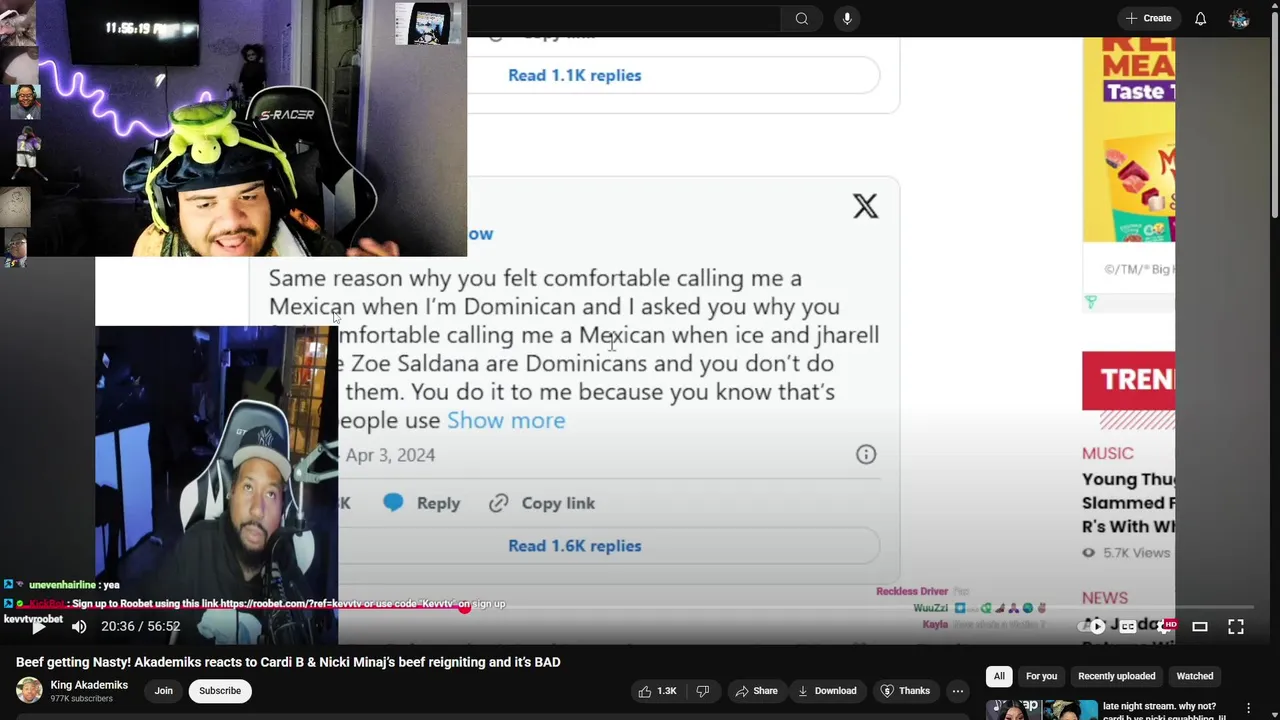The width and height of the screenshot is (1280, 720).
Task: Open options for late night stream video
Action: pos(1248,708)
